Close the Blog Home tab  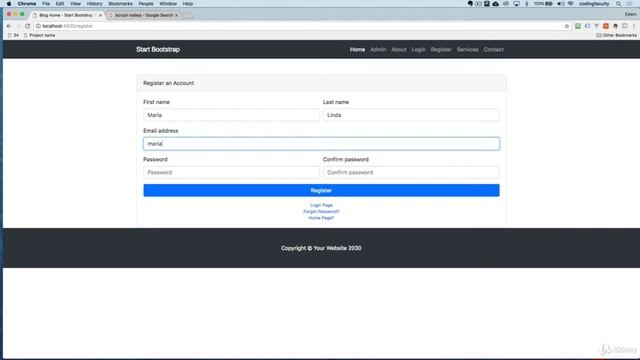(x=100, y=15)
